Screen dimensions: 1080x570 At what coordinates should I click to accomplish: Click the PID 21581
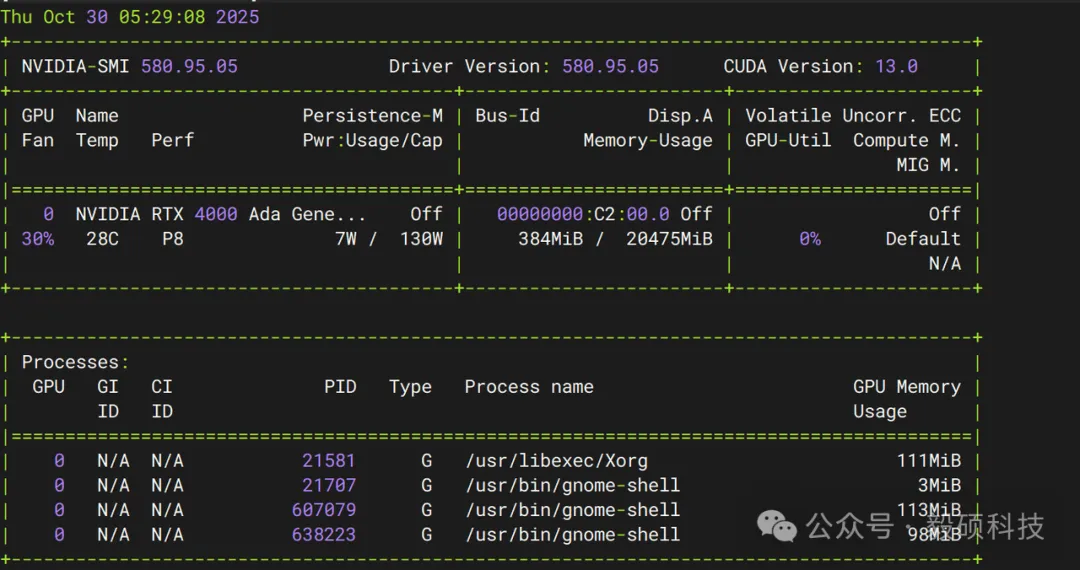pyautogui.click(x=329, y=461)
